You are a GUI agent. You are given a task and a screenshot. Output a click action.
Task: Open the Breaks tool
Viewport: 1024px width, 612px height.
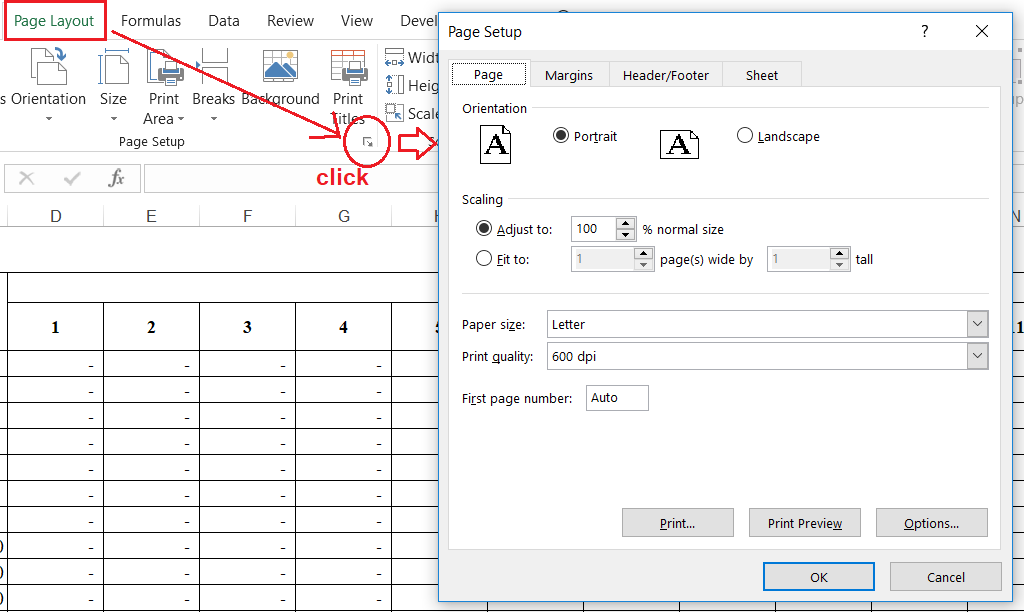[x=213, y=80]
